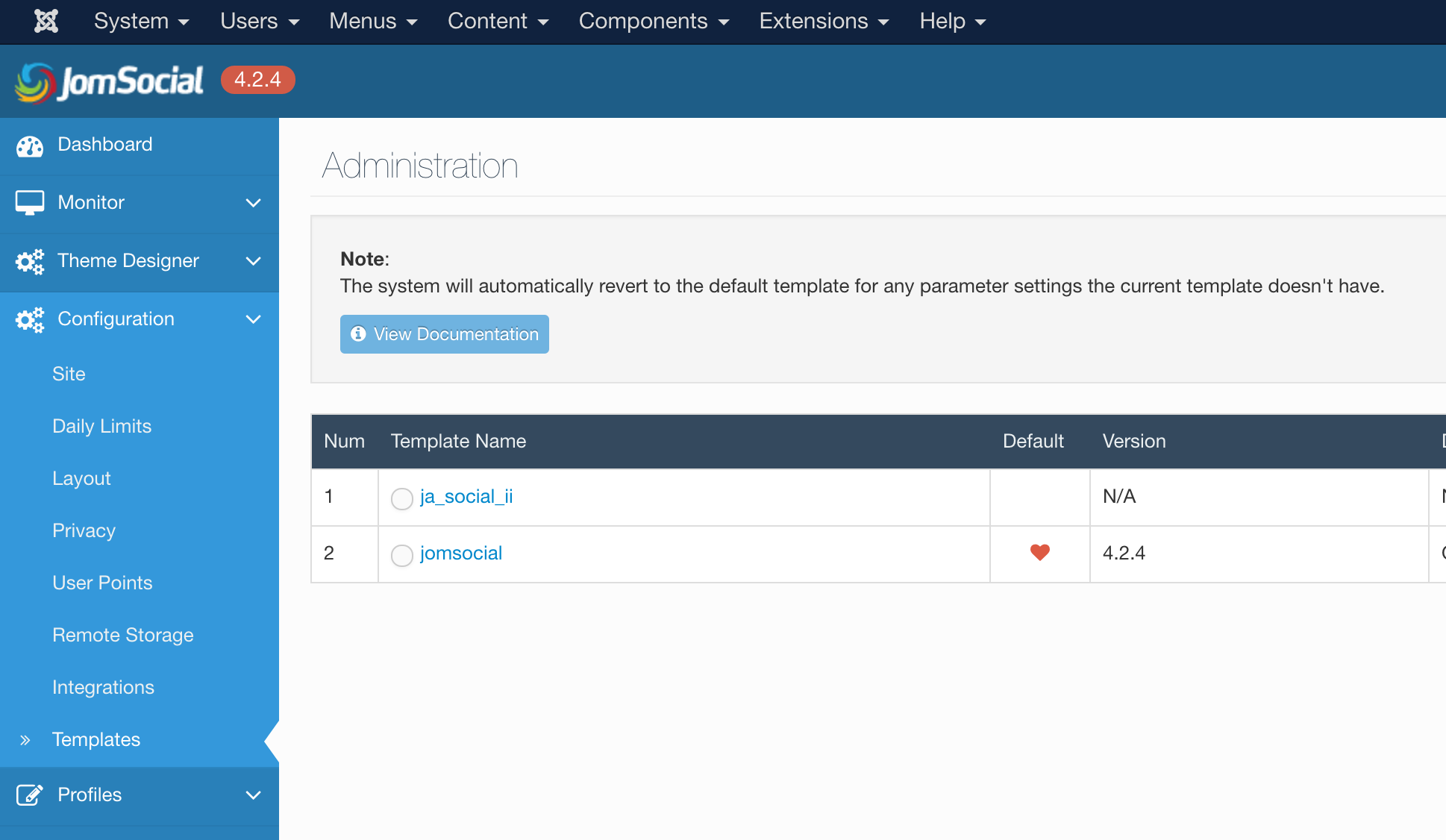Open the Layout configuration page
Screen dimensions: 1446x840
81,478
